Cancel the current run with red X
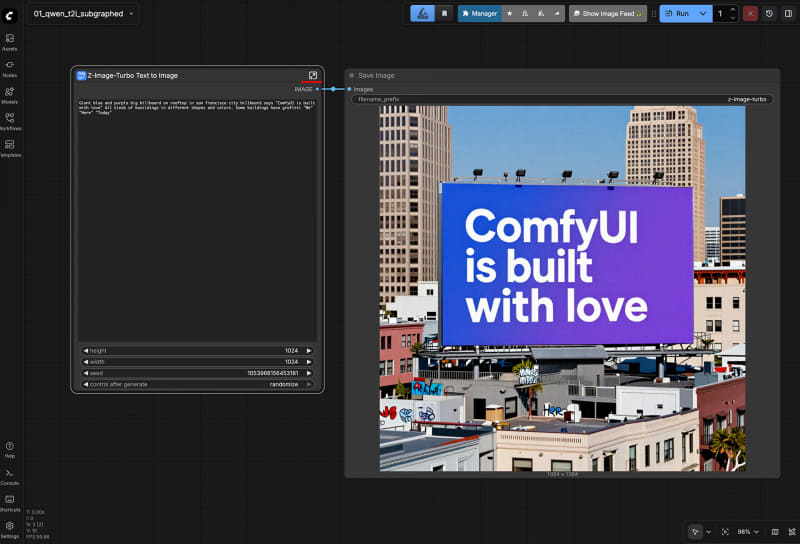 pos(750,14)
